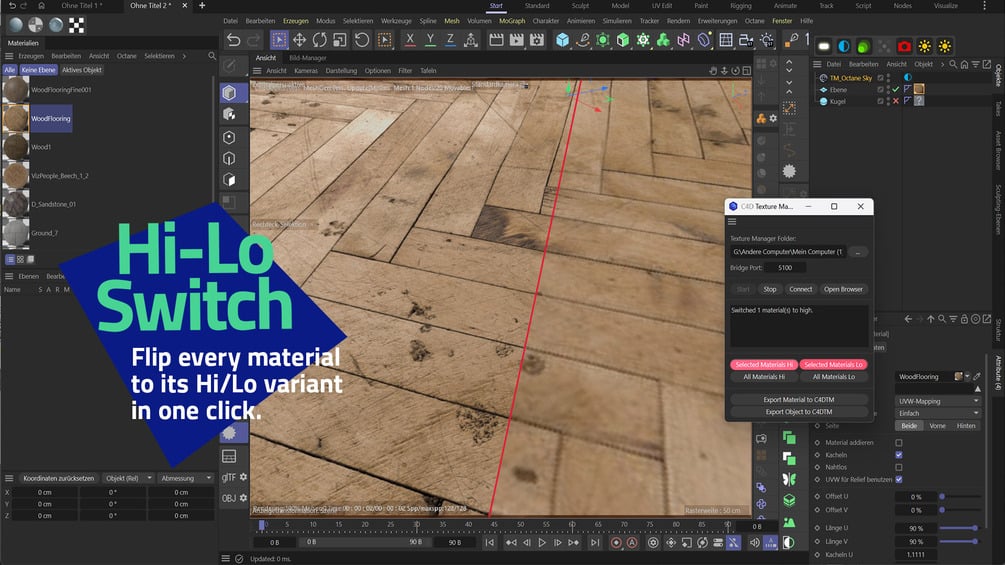The height and width of the screenshot is (565, 1005).
Task: Click the Octane sun light icon
Action: click(924, 47)
